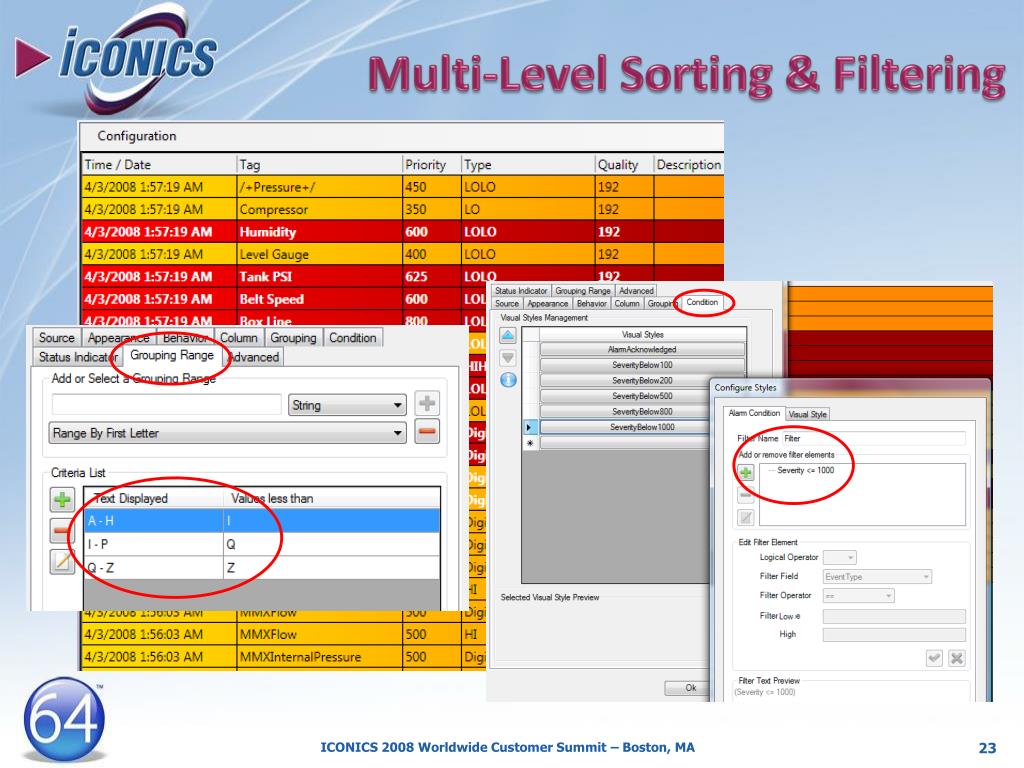The height and width of the screenshot is (768, 1024).
Task: Click the grouping range name input field
Action: (167, 405)
